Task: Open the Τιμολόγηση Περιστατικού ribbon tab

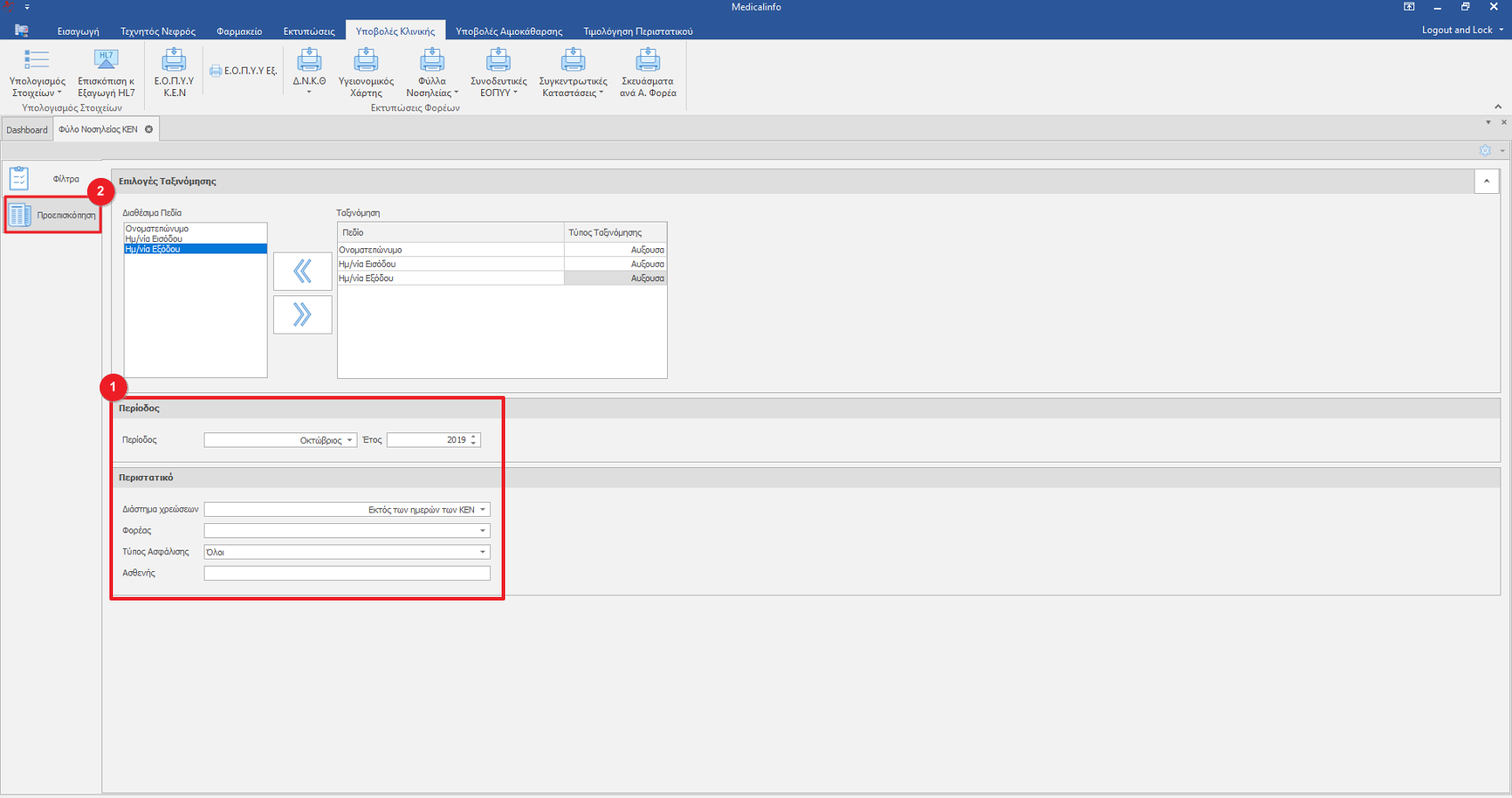Action: click(638, 31)
